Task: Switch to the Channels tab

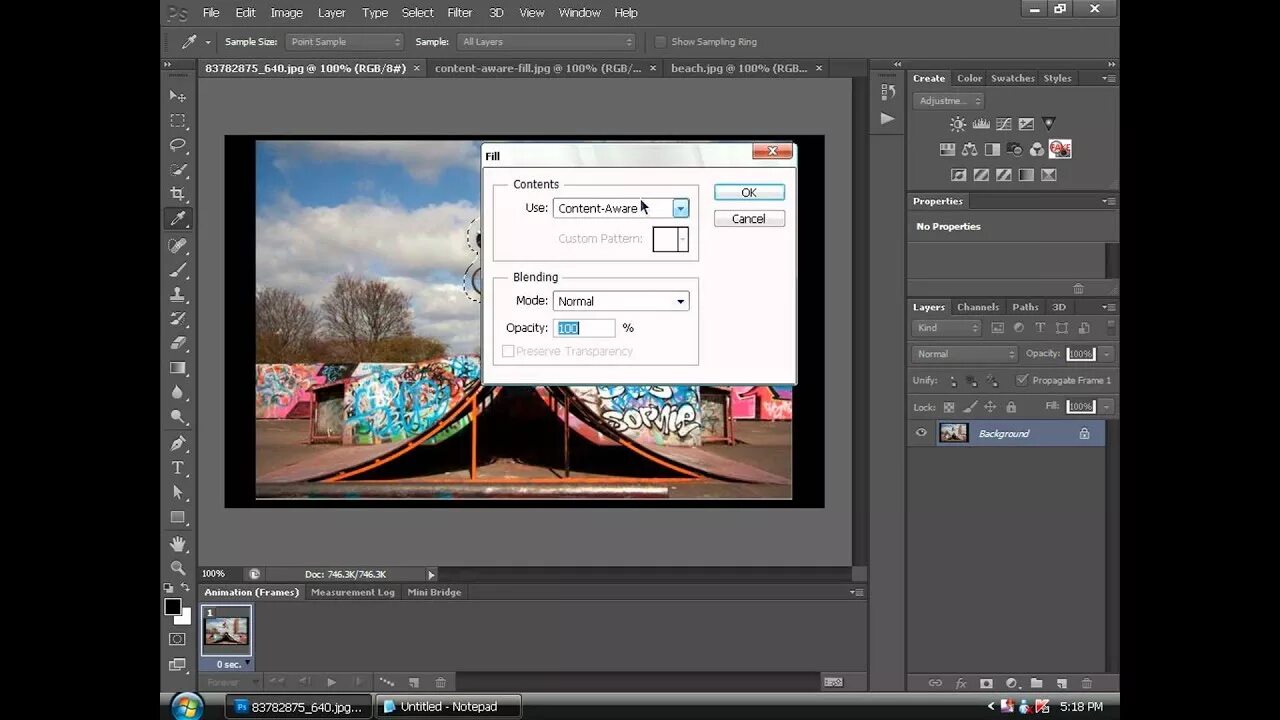Action: (x=977, y=307)
